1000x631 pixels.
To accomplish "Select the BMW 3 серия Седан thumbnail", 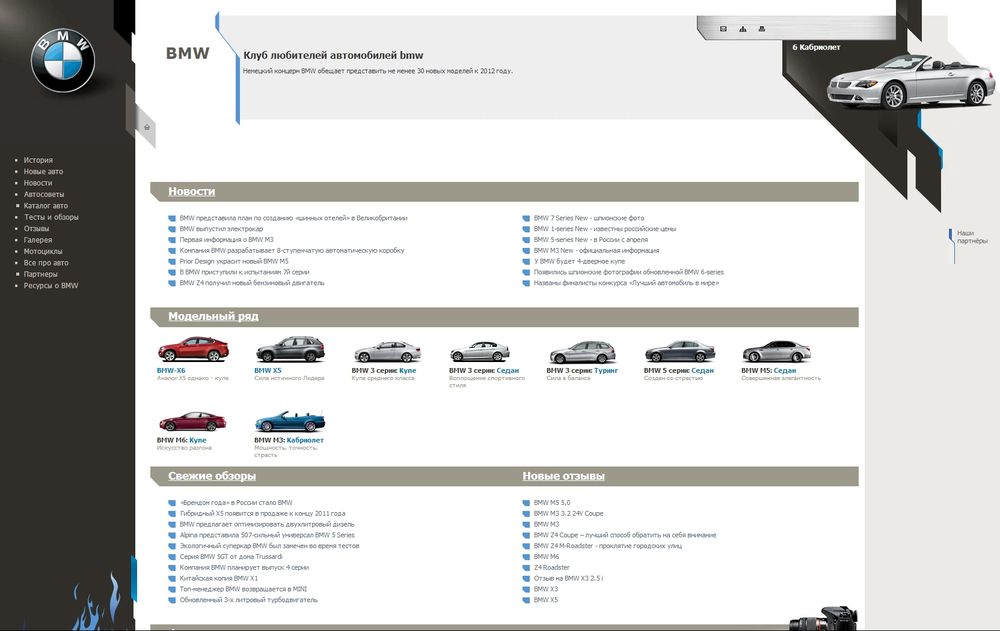I will click(480, 352).
